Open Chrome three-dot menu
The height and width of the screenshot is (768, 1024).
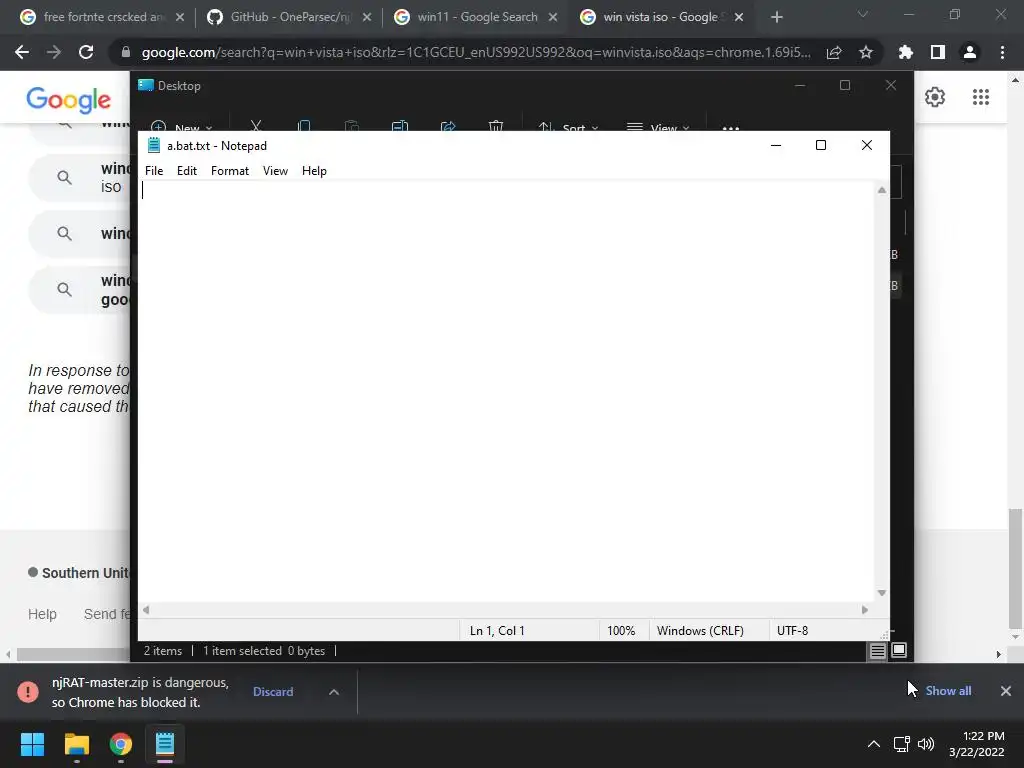point(1002,52)
